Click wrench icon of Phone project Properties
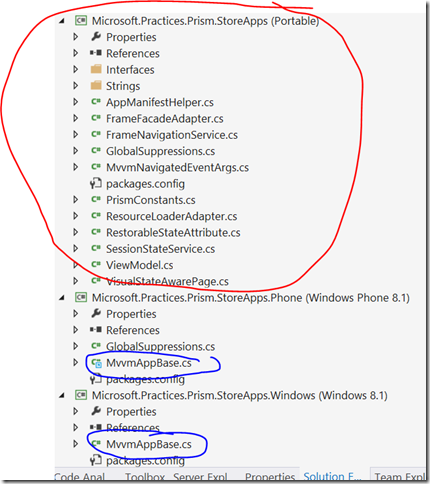The width and height of the screenshot is (430, 484). [x=96, y=313]
